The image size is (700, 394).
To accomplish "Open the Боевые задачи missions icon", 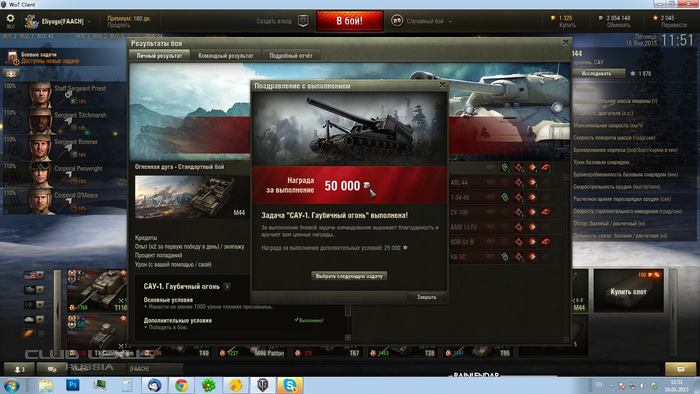I will (12, 58).
